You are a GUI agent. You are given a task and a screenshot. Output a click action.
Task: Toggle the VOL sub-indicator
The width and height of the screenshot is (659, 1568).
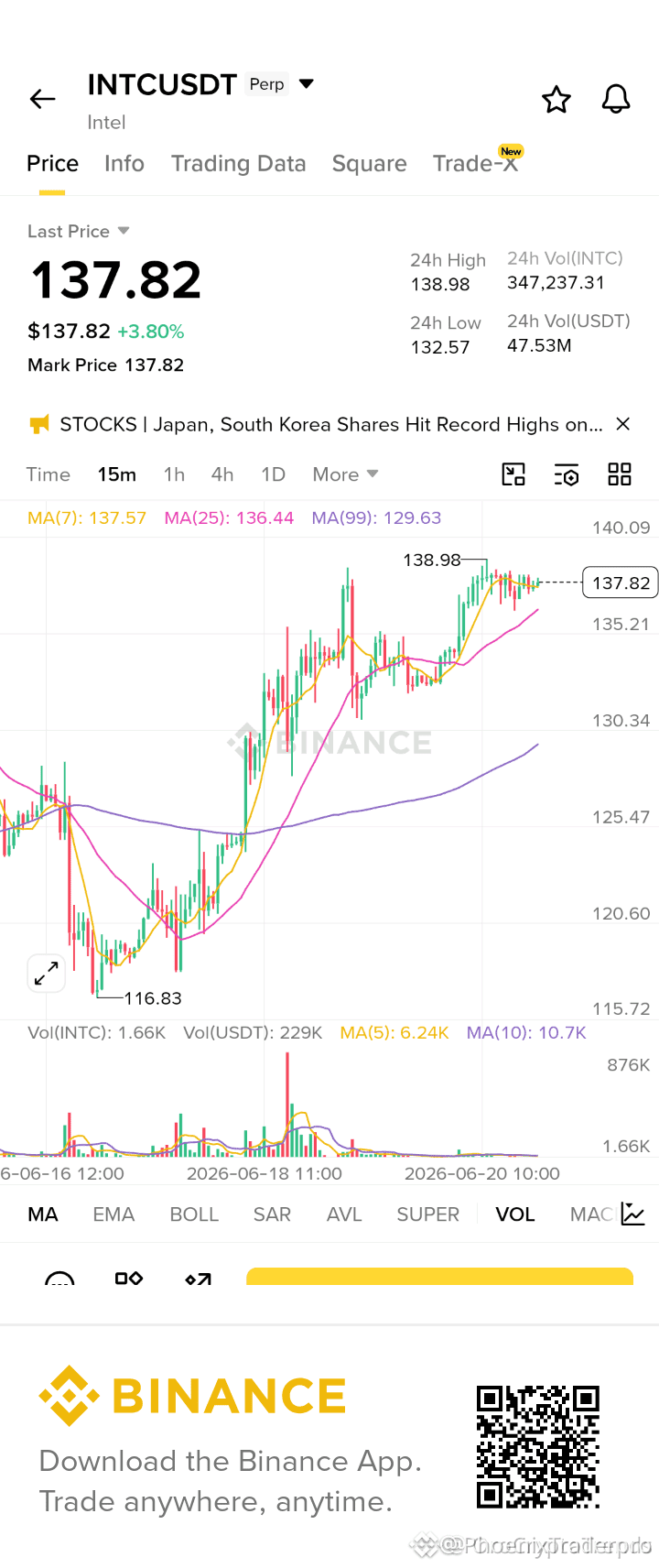click(515, 1214)
